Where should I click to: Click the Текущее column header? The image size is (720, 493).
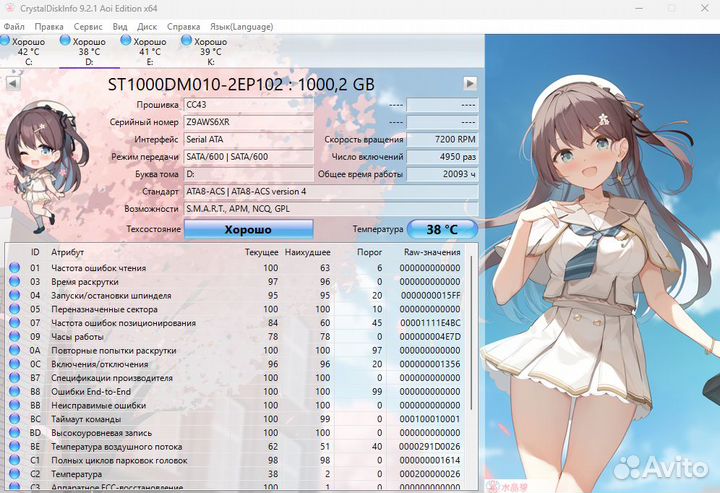click(x=261, y=252)
